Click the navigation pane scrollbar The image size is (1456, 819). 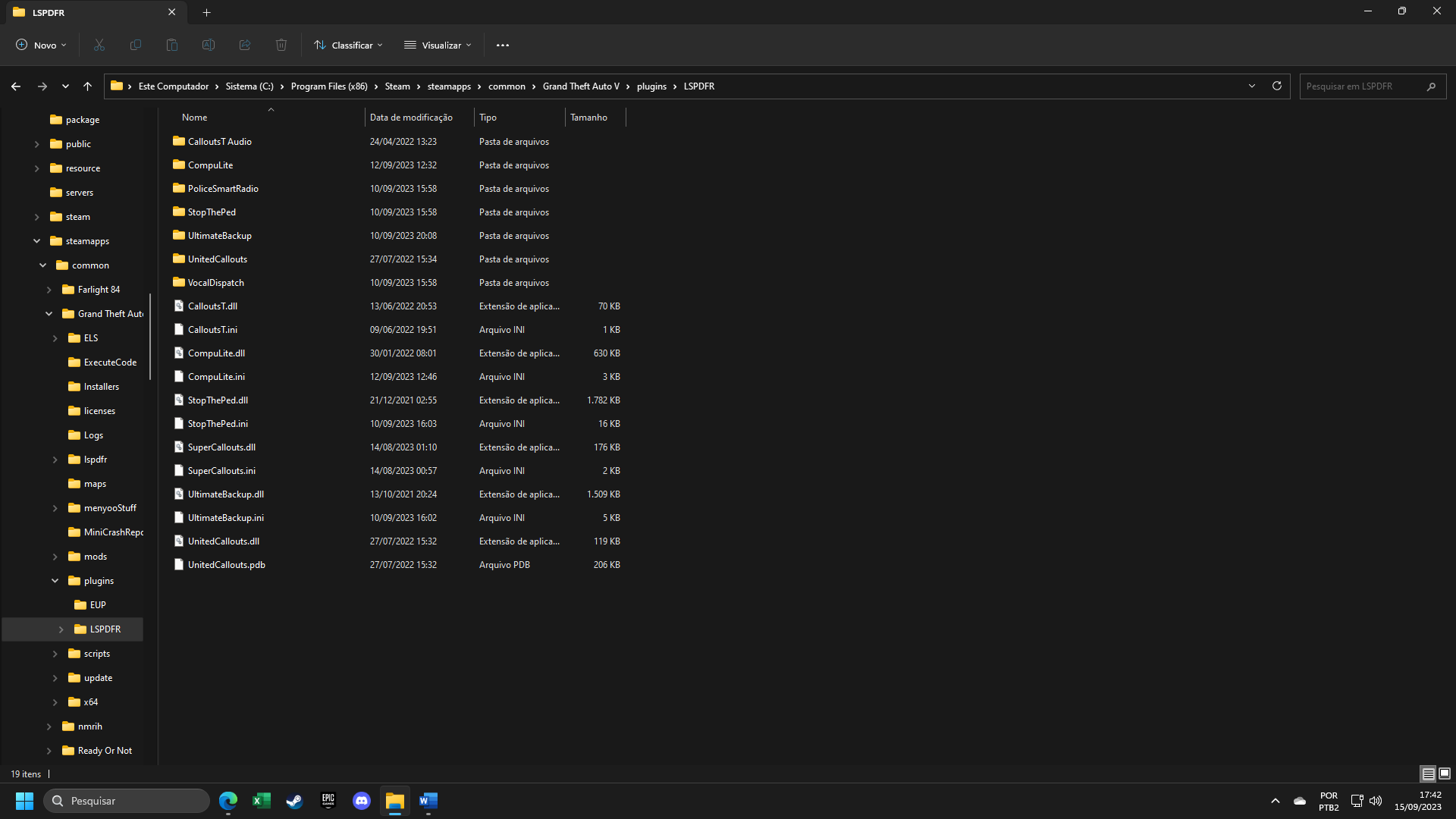[x=150, y=337]
